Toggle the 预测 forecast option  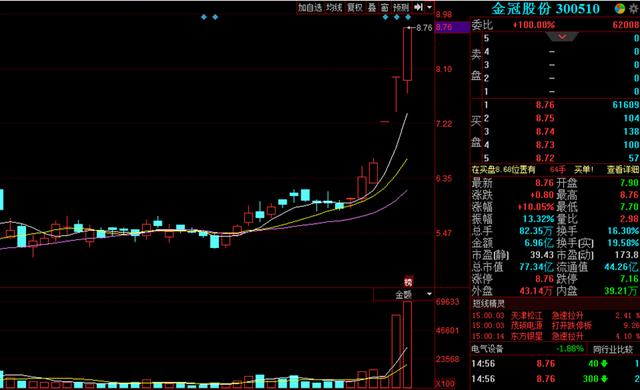tap(401, 7)
